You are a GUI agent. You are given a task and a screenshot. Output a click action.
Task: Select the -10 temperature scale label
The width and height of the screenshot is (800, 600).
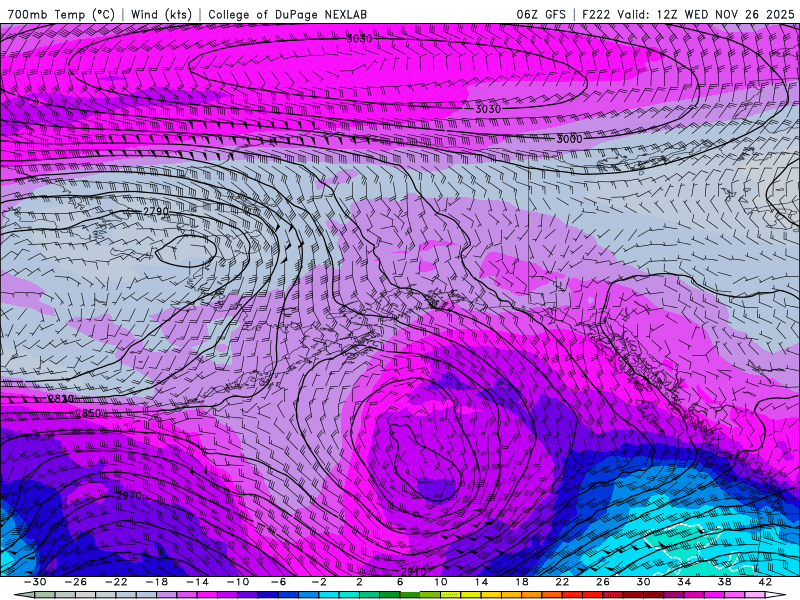click(x=238, y=582)
